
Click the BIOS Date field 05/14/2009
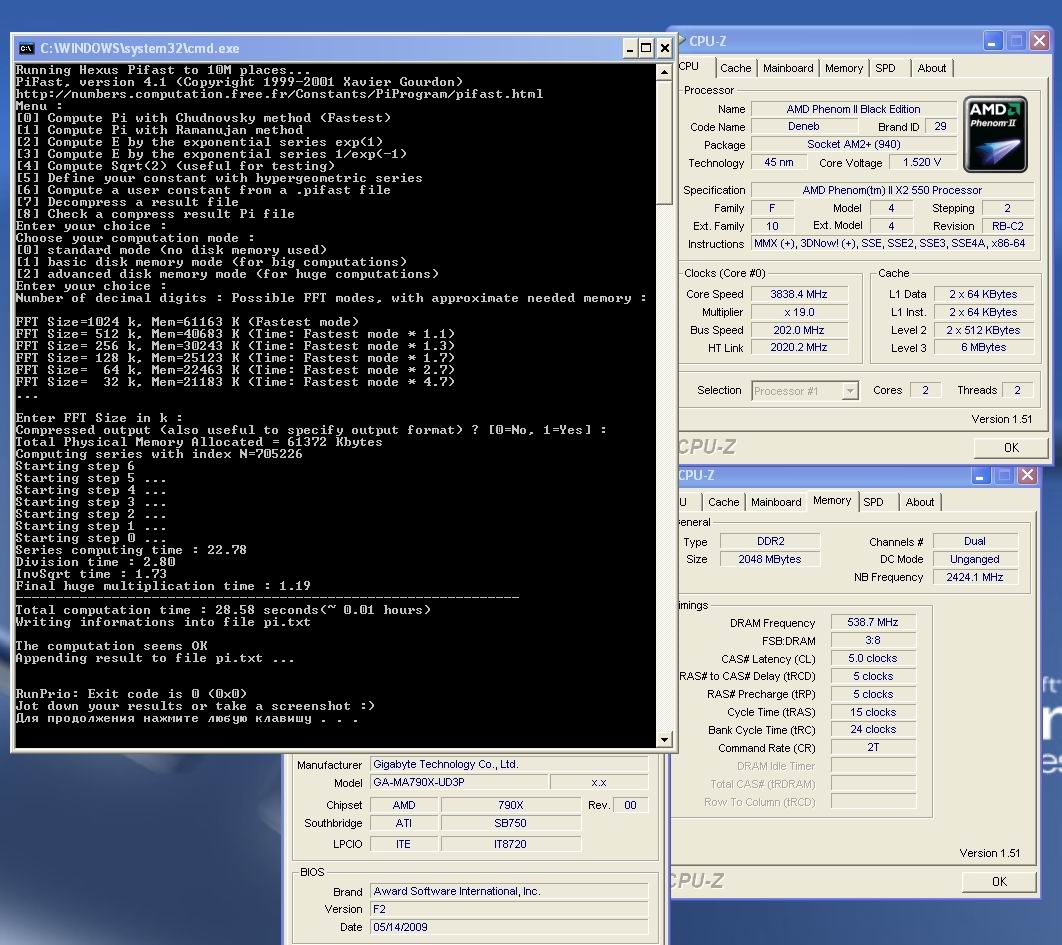[x=509, y=927]
